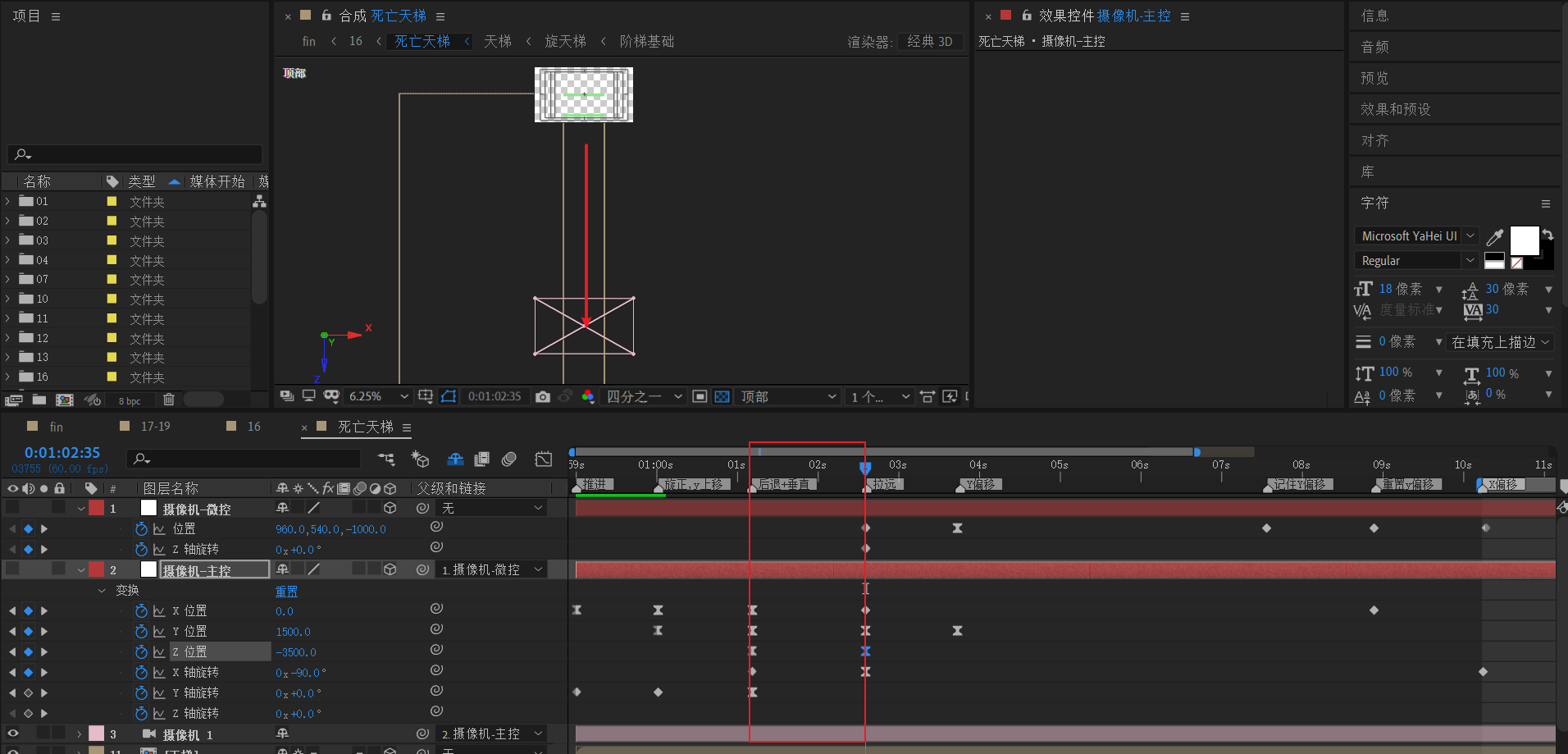
Task: Open the graph editor icon
Action: [543, 459]
